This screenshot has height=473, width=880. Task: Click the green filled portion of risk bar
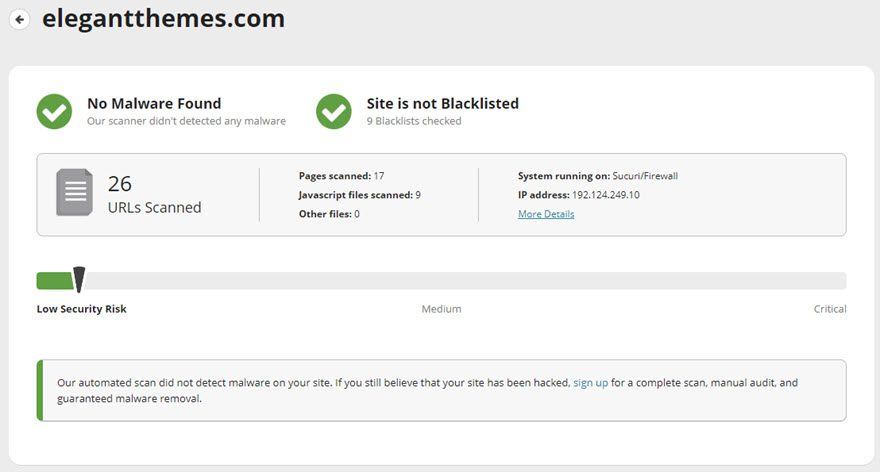coord(54,281)
